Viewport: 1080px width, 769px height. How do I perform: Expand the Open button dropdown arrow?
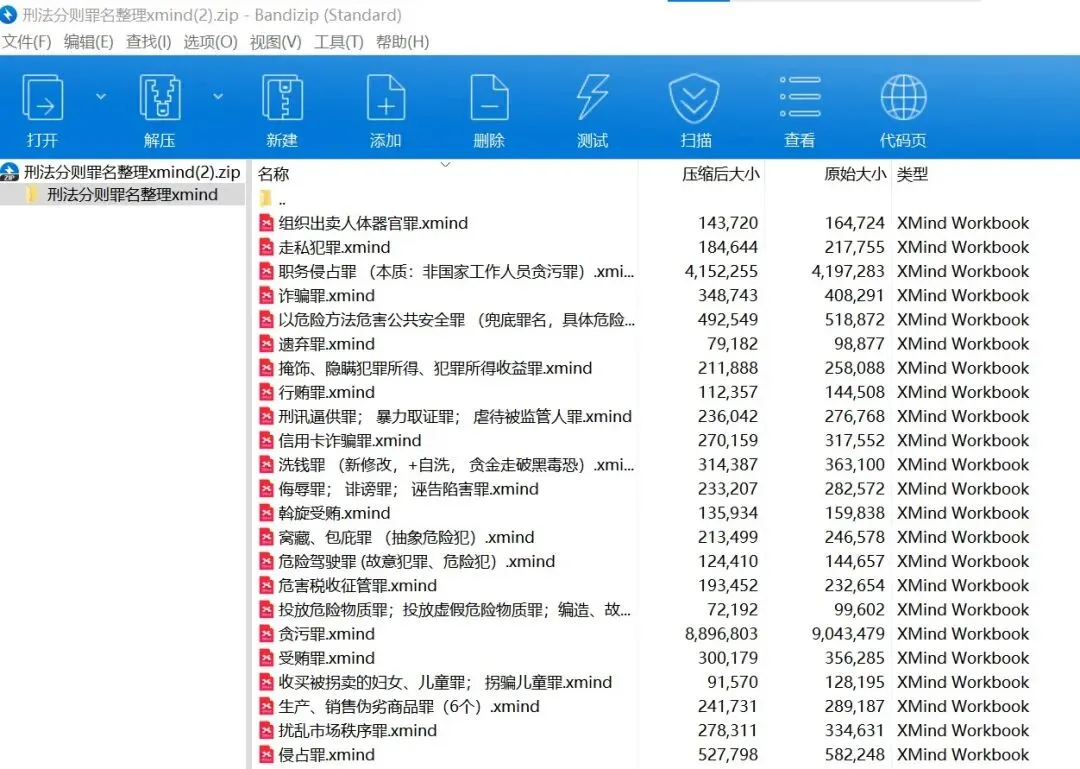[x=101, y=96]
